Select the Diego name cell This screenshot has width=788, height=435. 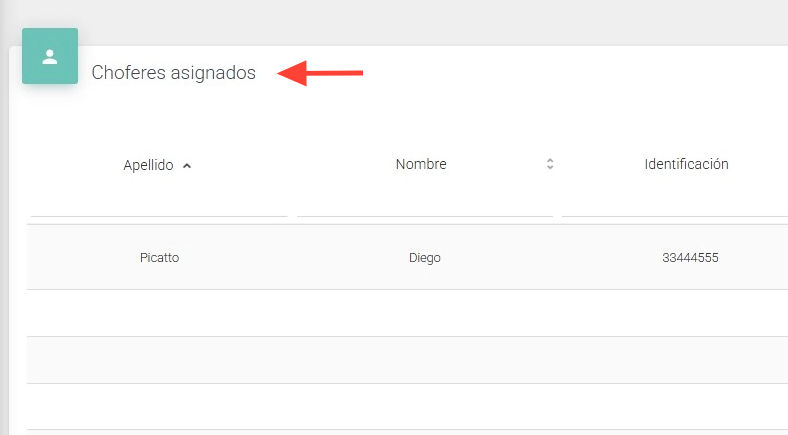tap(424, 258)
